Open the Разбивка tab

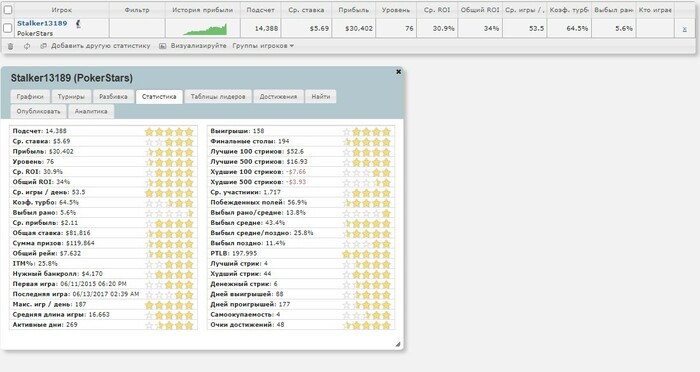pos(113,96)
